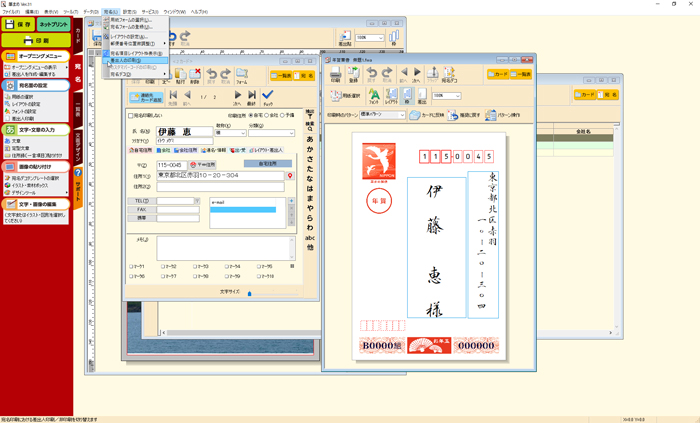700x423 pixels.
Task: Click the delete (削除) icon in card toolbar
Action: coord(196,75)
